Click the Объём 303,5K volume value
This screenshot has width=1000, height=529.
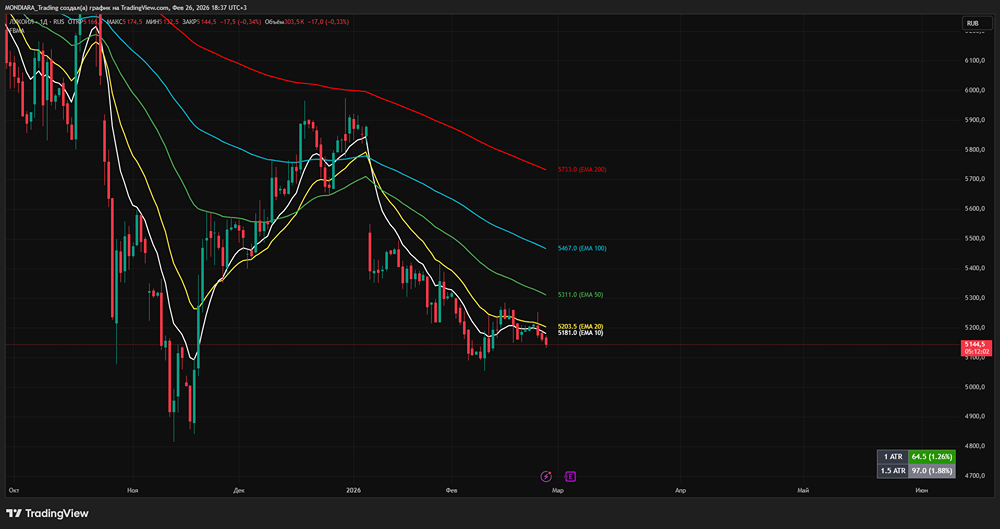coord(284,22)
